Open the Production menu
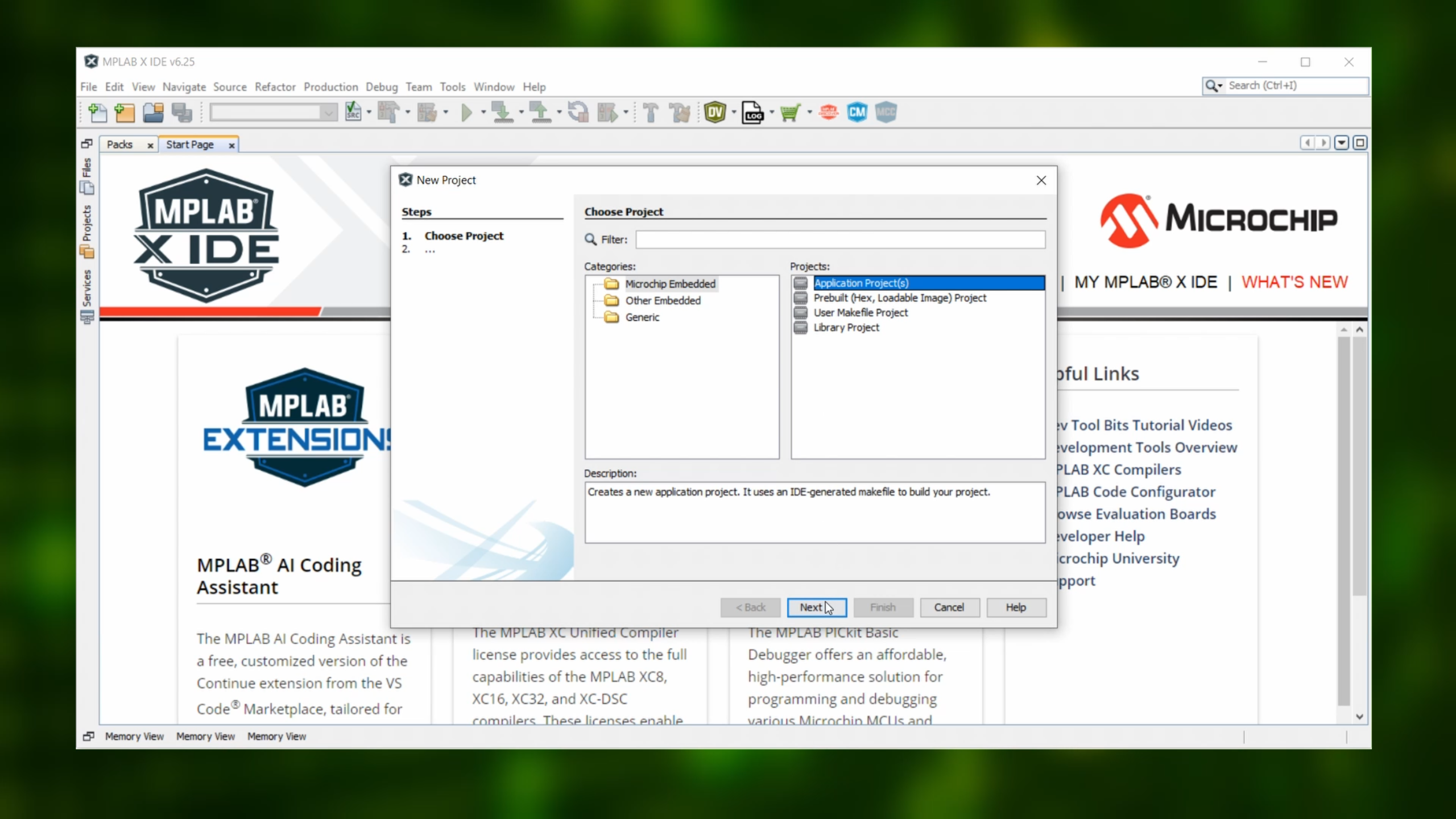Viewport: 1456px width, 819px height. tap(330, 87)
